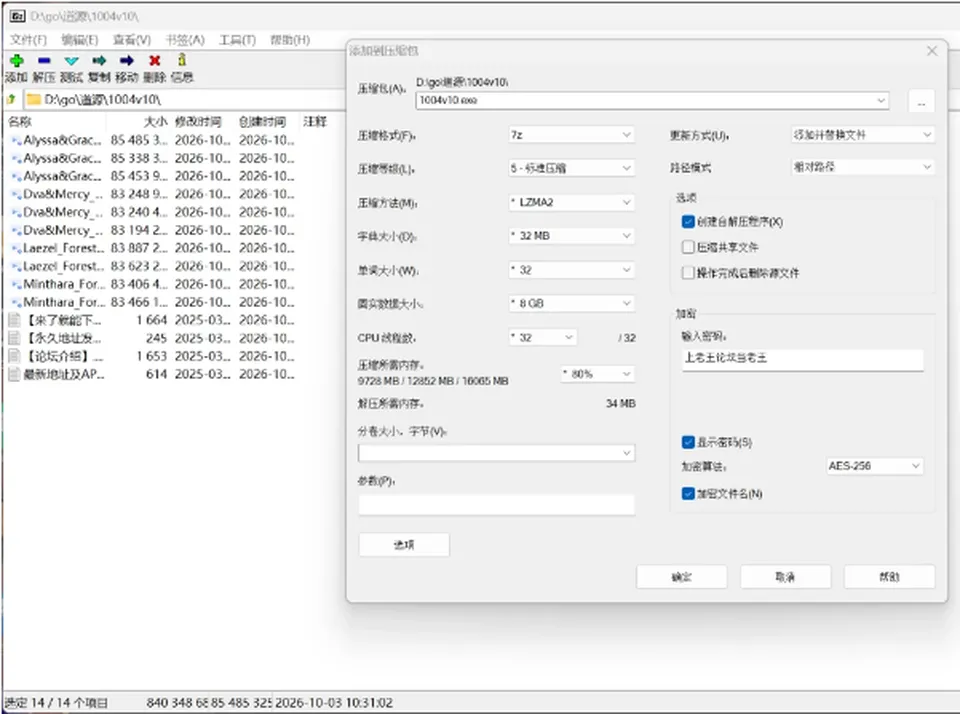Click the file icon of 【论坛介绍】
The width and height of the screenshot is (960, 714).
point(14,356)
